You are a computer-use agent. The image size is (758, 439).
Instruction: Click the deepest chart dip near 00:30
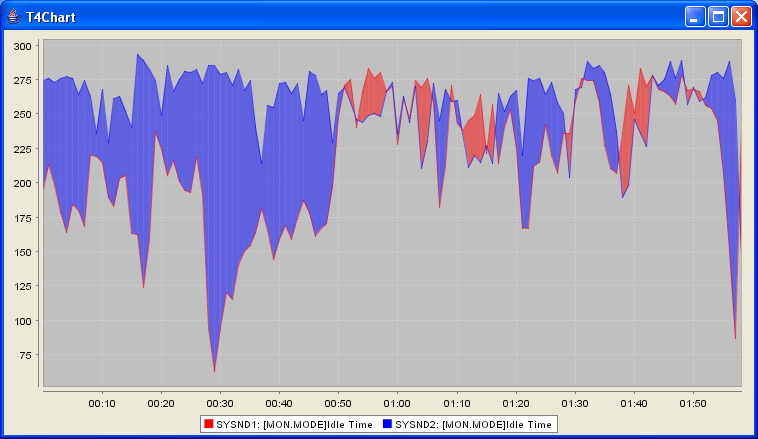[214, 370]
